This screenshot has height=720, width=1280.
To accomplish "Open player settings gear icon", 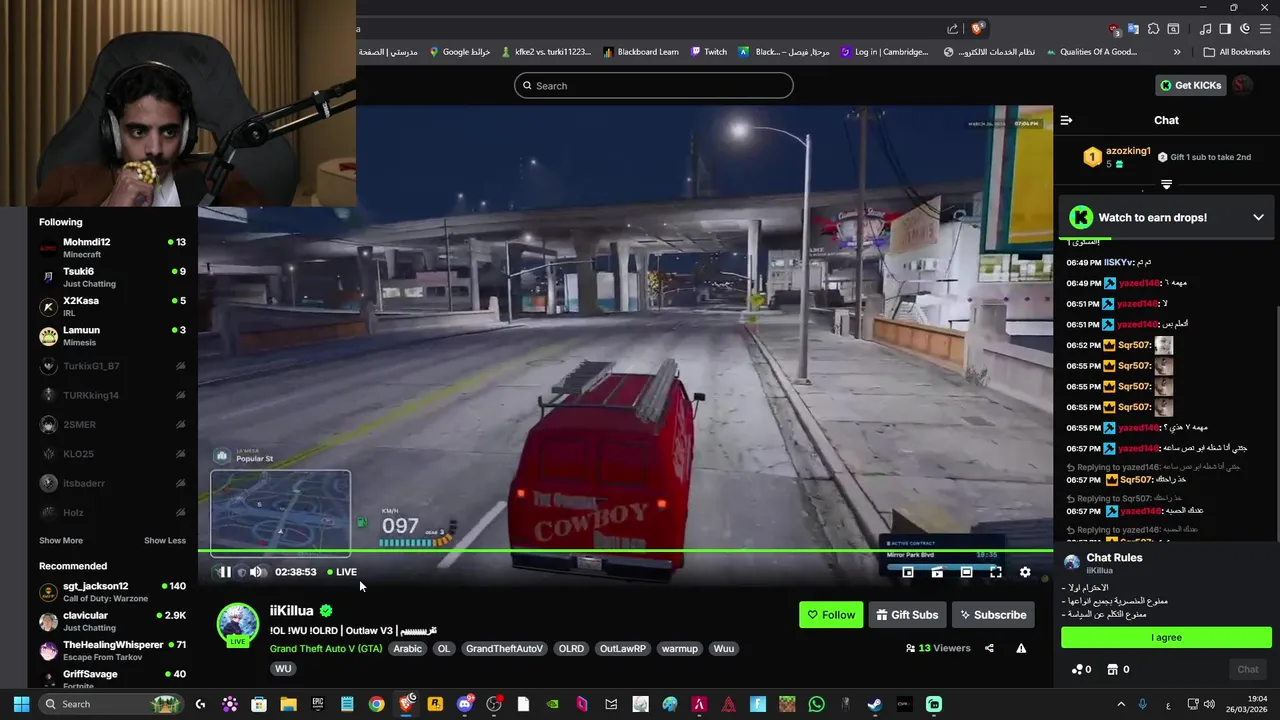I will (1025, 572).
